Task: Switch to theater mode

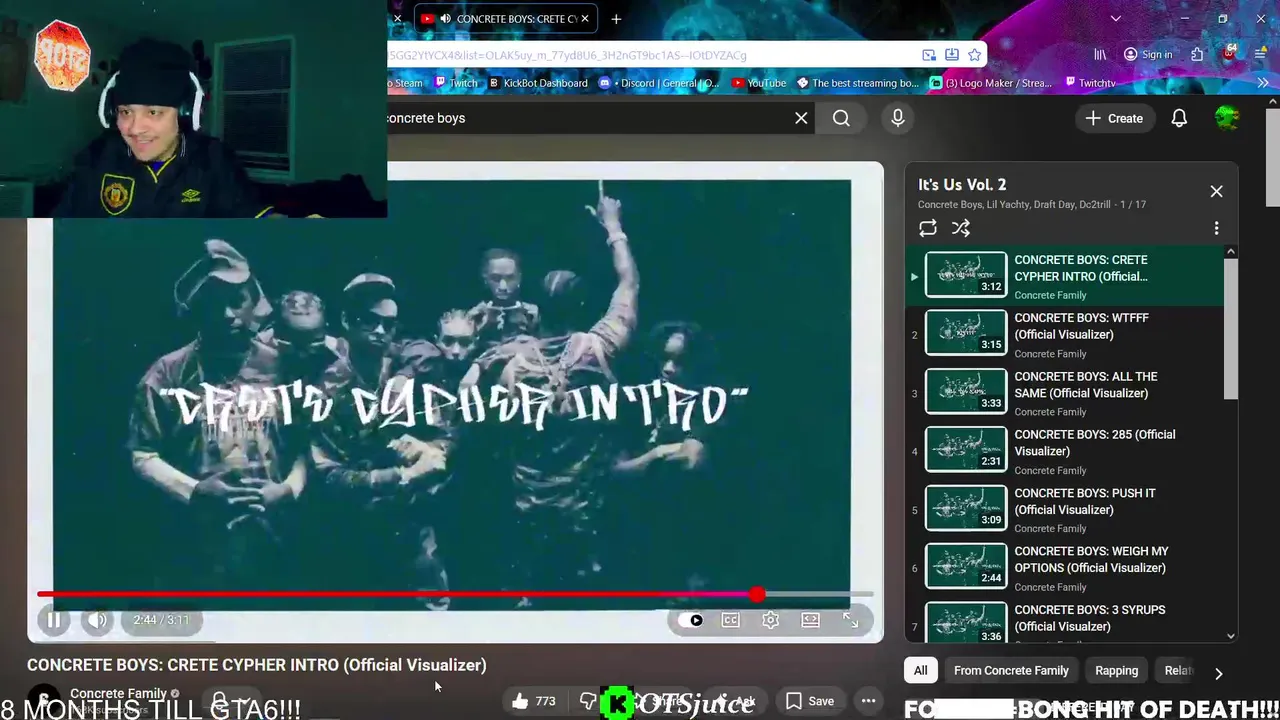Action: click(810, 620)
